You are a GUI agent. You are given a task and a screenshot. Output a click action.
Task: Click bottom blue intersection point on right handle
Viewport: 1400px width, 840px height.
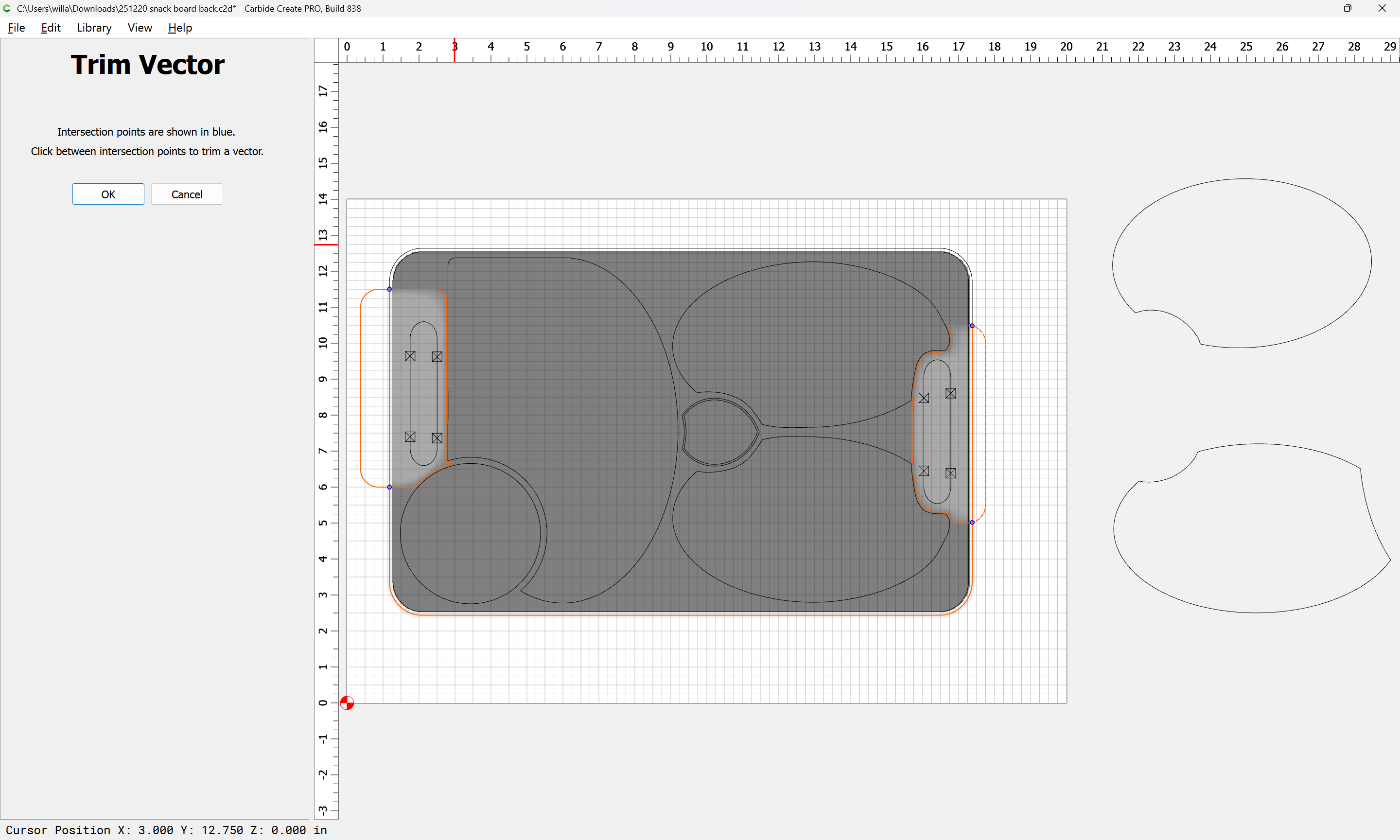[x=972, y=523]
